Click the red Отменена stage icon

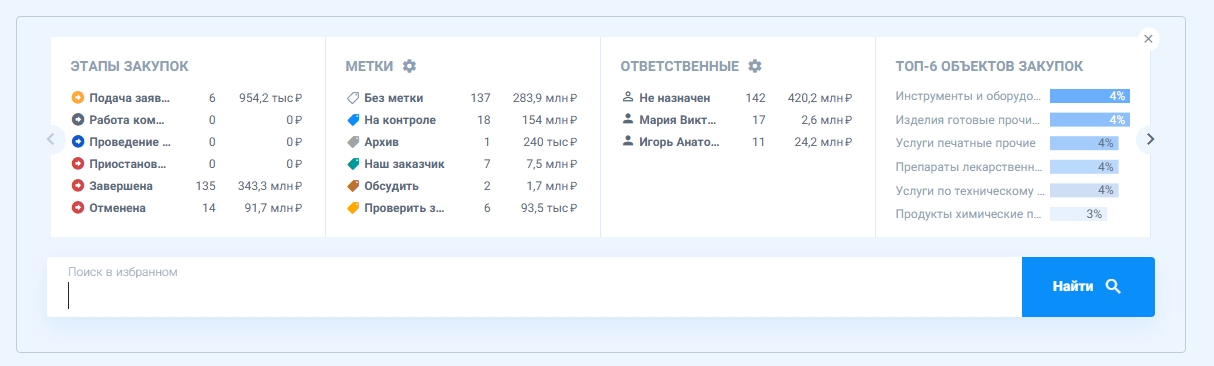click(x=78, y=208)
